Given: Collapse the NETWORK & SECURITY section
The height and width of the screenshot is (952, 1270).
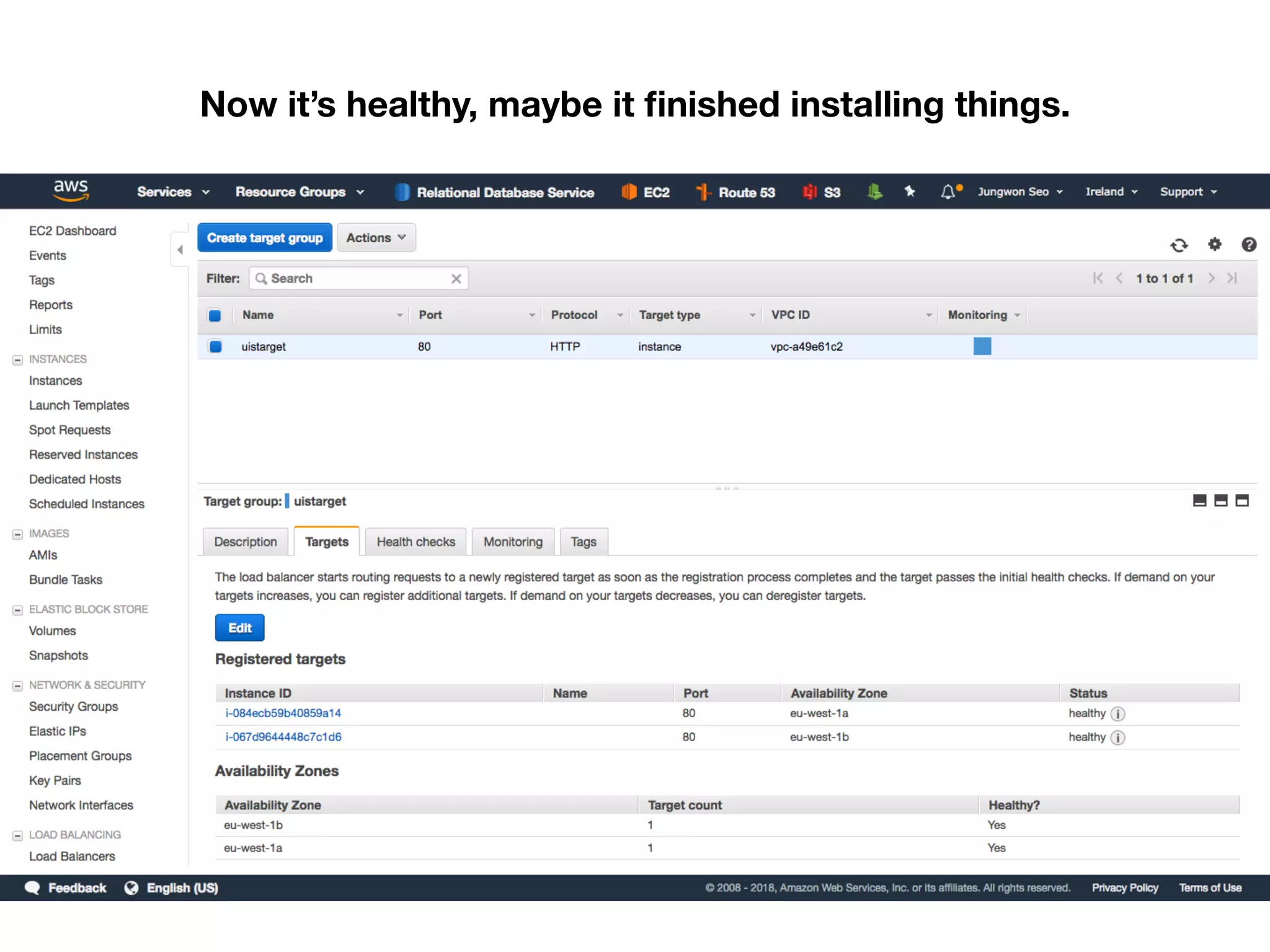Looking at the screenshot, I should click(x=18, y=686).
